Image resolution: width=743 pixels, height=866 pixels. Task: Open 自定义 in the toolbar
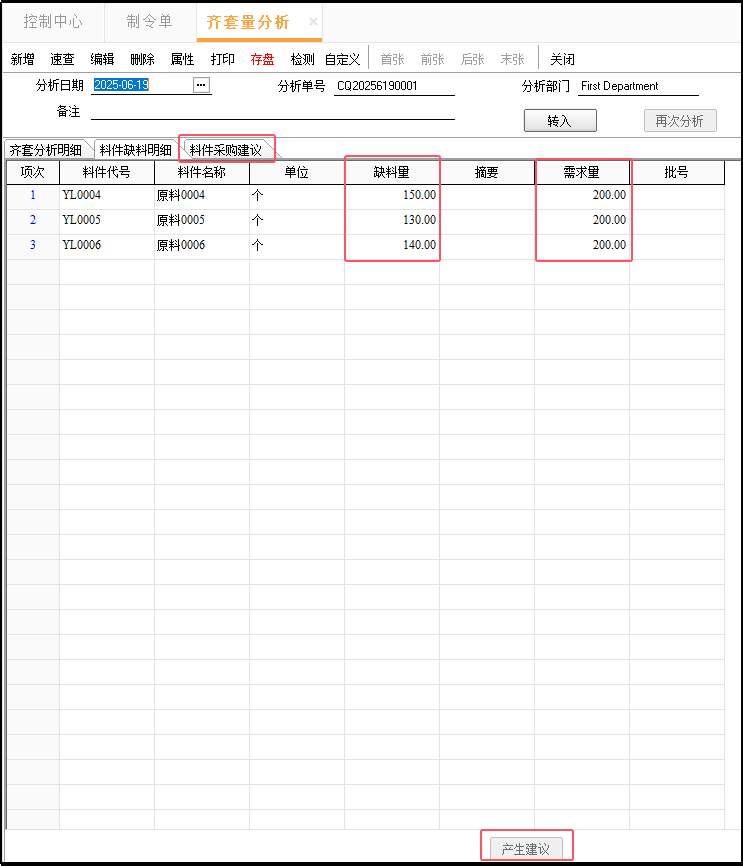(342, 59)
